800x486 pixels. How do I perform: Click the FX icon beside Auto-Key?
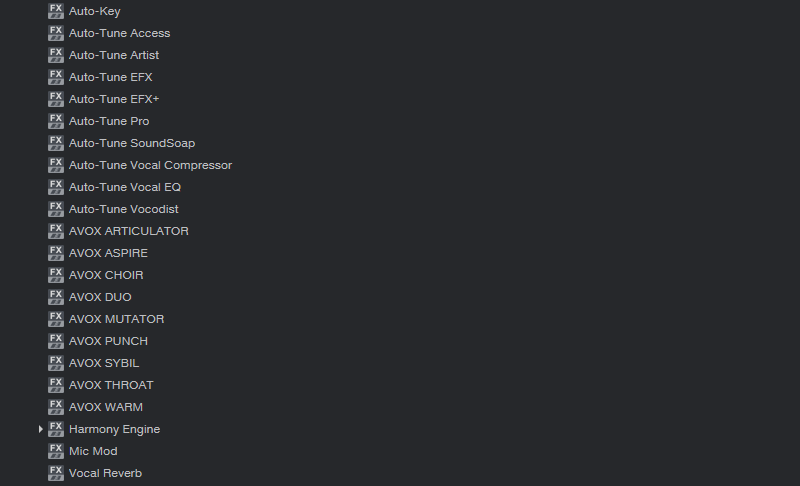click(x=56, y=11)
